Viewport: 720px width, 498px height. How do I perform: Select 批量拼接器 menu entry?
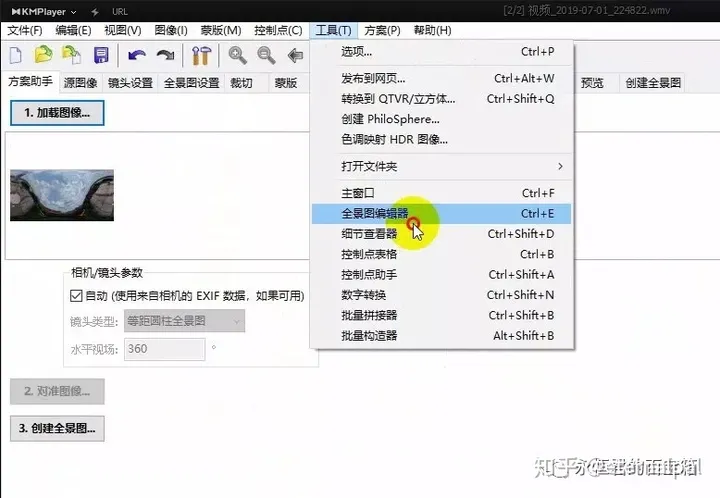point(442,315)
